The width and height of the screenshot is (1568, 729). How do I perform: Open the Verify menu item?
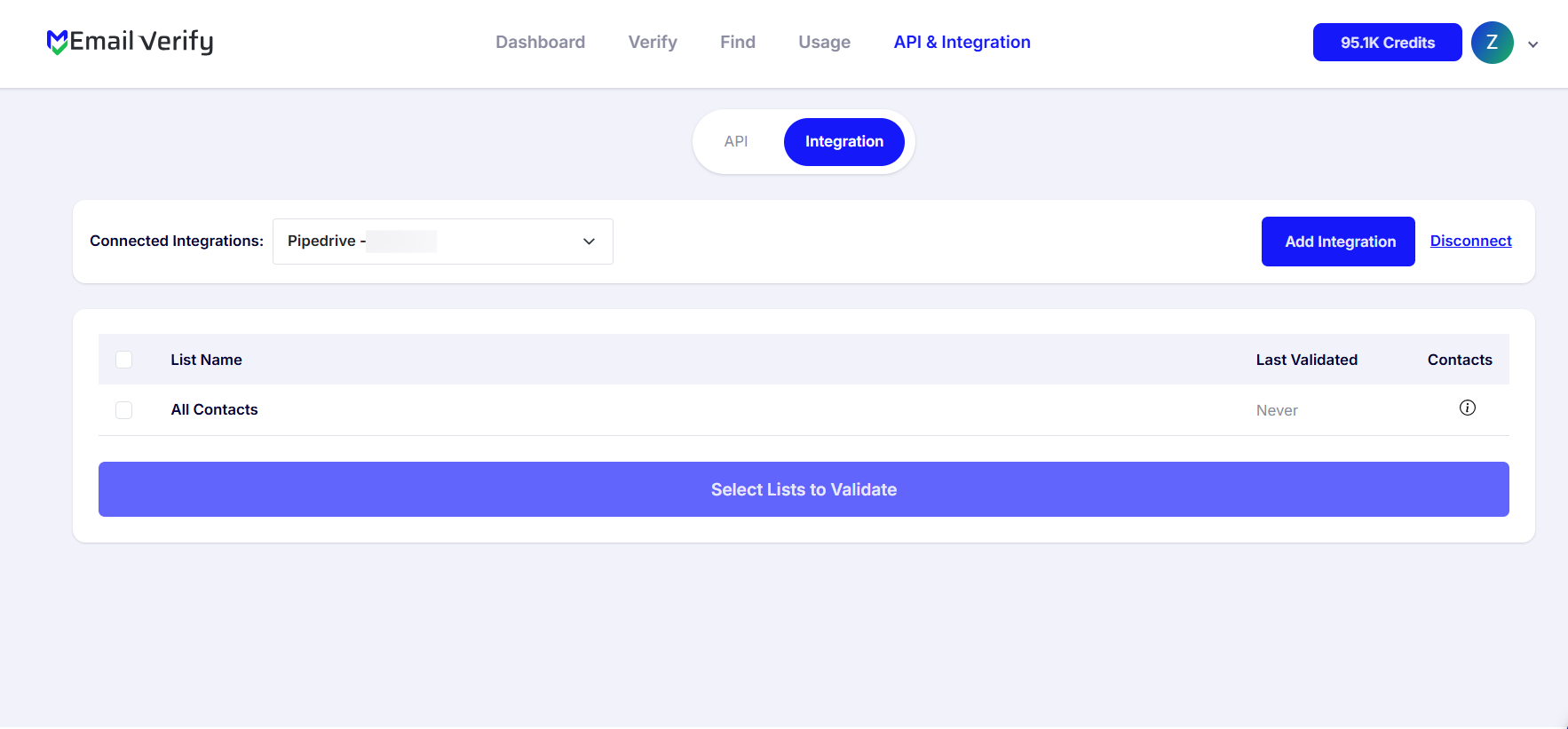pyautogui.click(x=653, y=42)
